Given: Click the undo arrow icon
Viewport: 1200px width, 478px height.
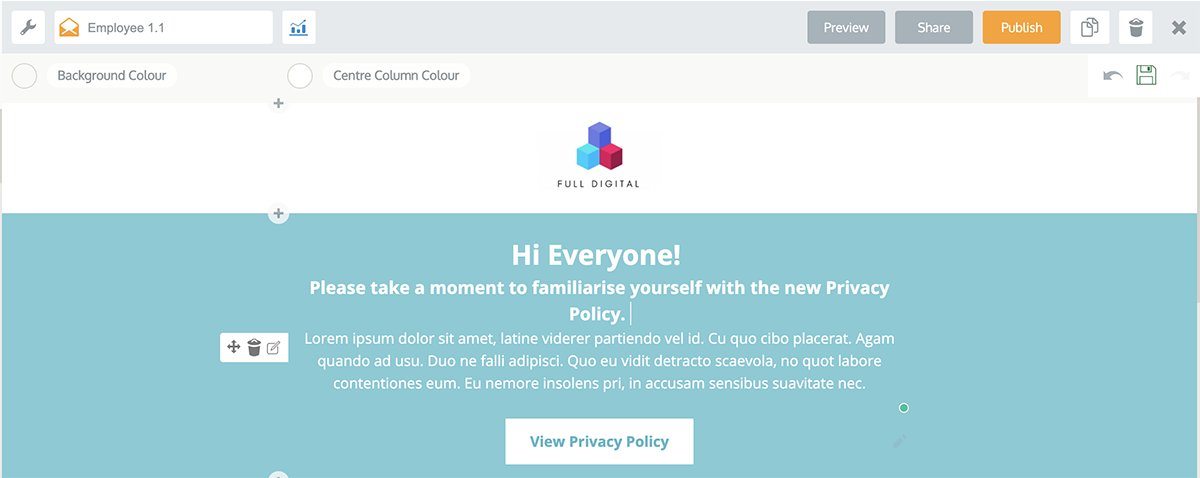Looking at the screenshot, I should (x=1113, y=76).
